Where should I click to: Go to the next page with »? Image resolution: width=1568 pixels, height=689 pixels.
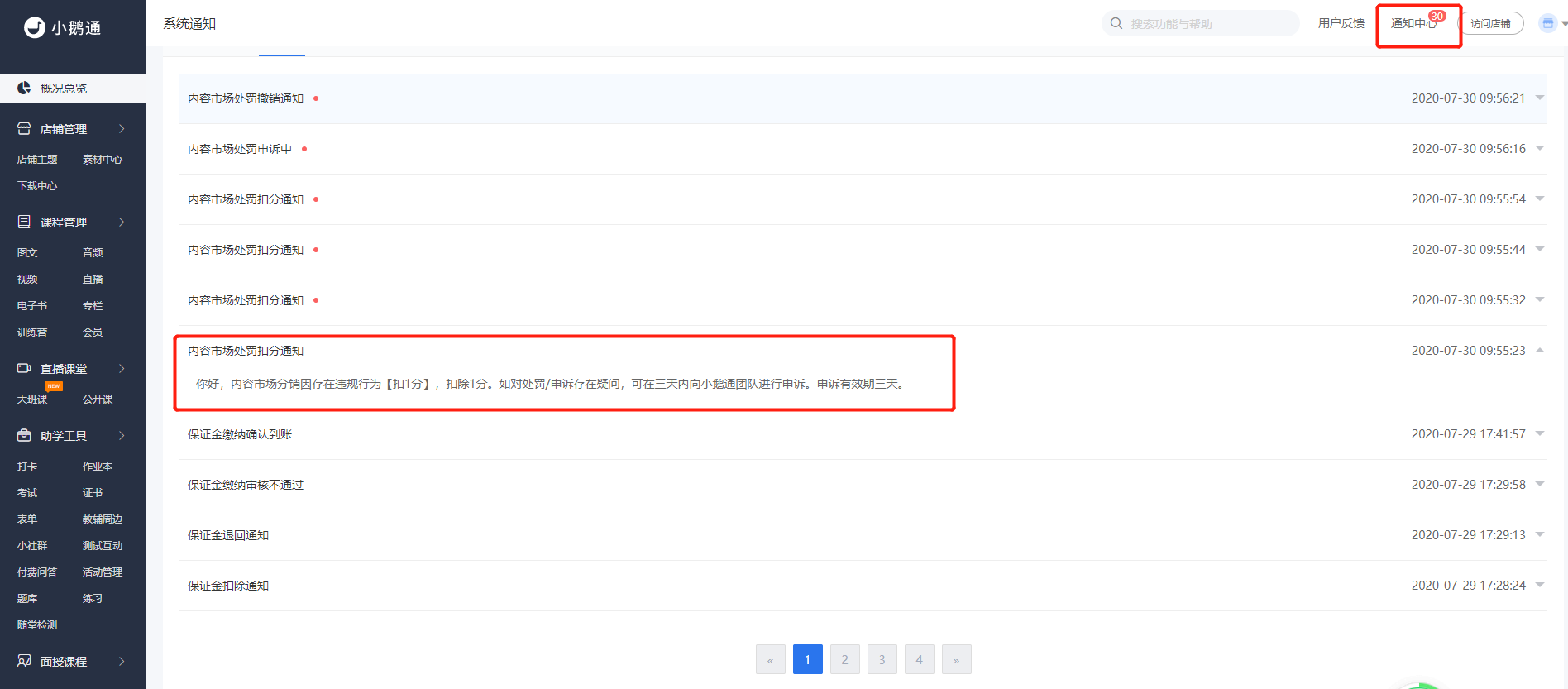coord(957,659)
